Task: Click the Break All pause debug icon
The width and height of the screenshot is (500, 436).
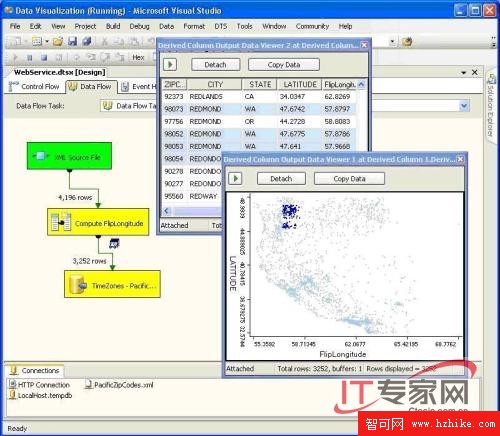Action: click(30, 57)
